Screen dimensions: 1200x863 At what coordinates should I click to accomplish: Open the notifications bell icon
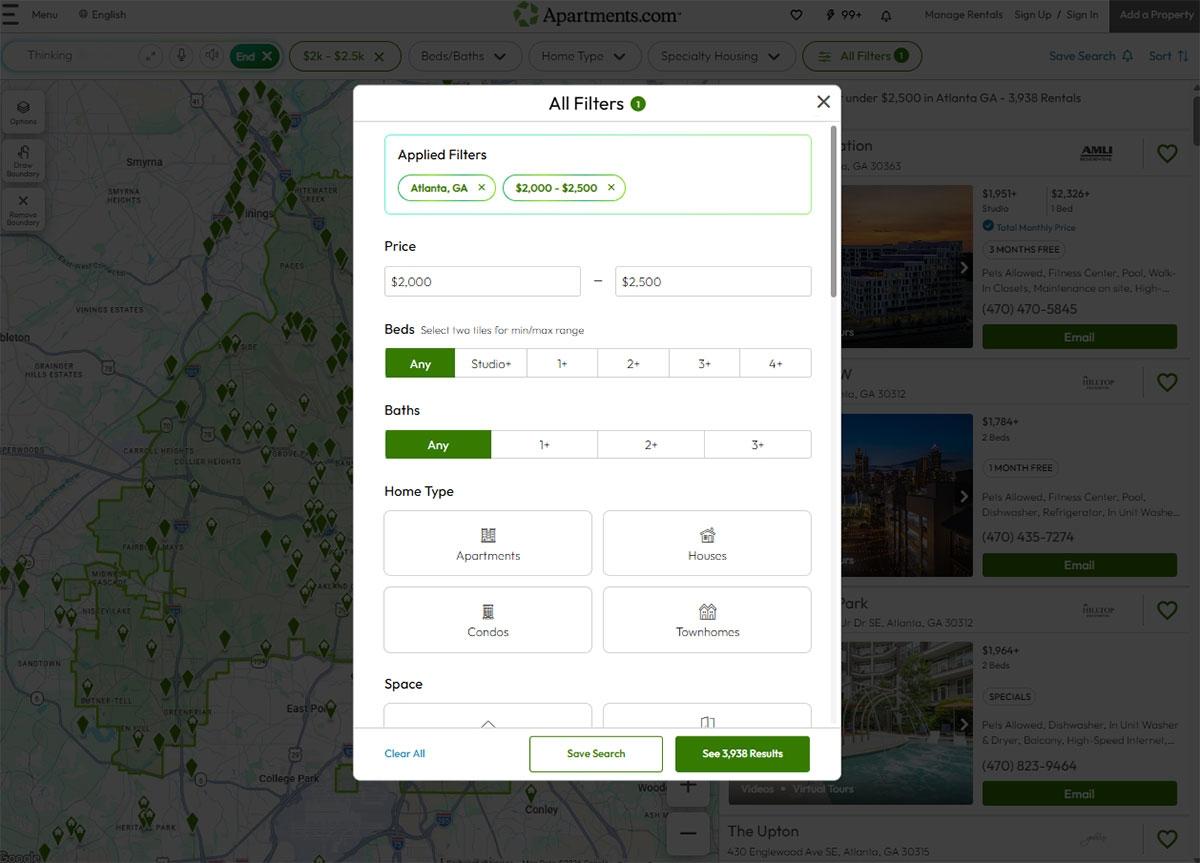click(x=886, y=15)
